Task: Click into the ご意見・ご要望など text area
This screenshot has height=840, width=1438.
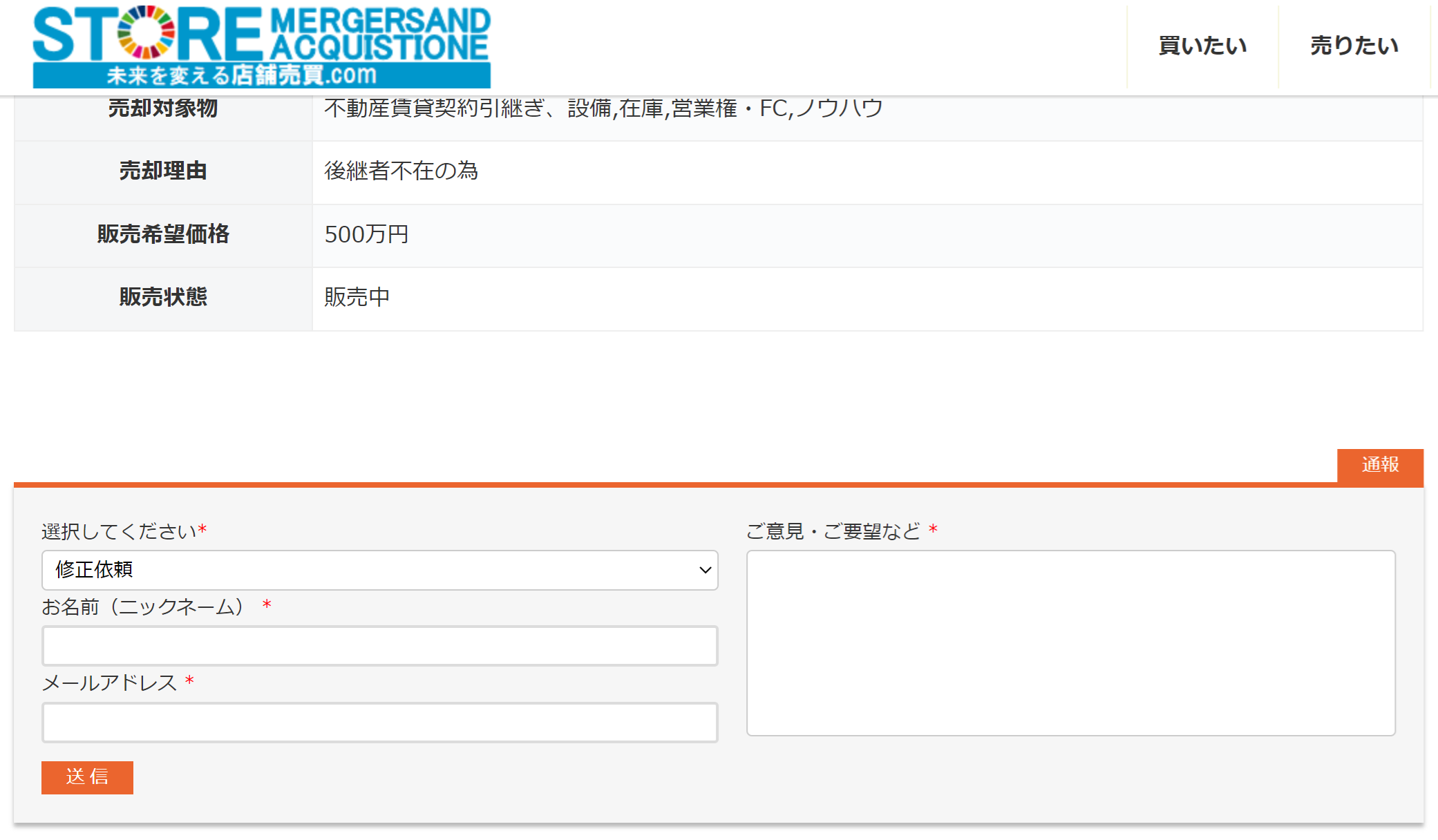Action: (1070, 642)
